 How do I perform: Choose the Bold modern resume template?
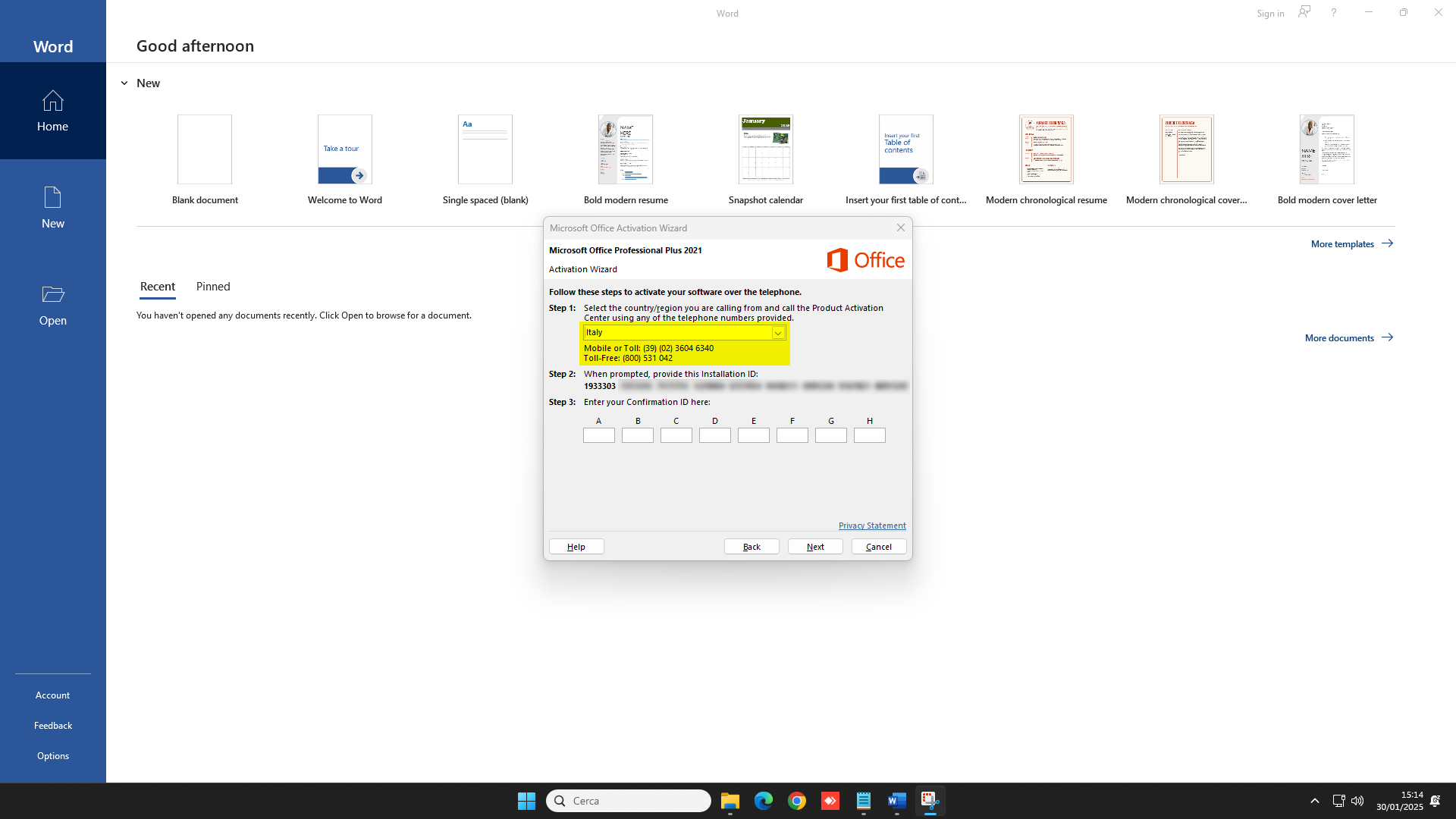[626, 149]
